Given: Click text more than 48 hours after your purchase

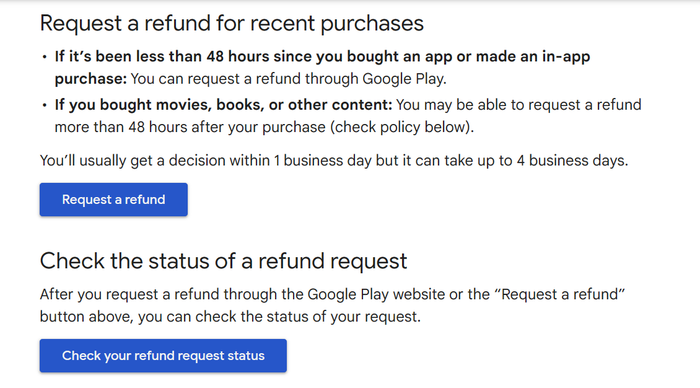Looking at the screenshot, I should 190,127.
